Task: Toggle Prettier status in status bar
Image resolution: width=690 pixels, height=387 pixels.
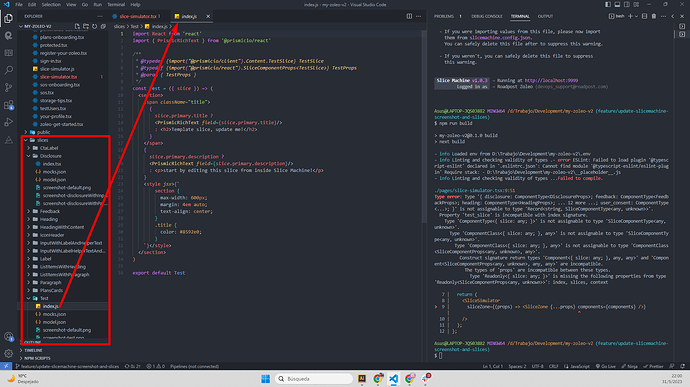Action: point(653,366)
